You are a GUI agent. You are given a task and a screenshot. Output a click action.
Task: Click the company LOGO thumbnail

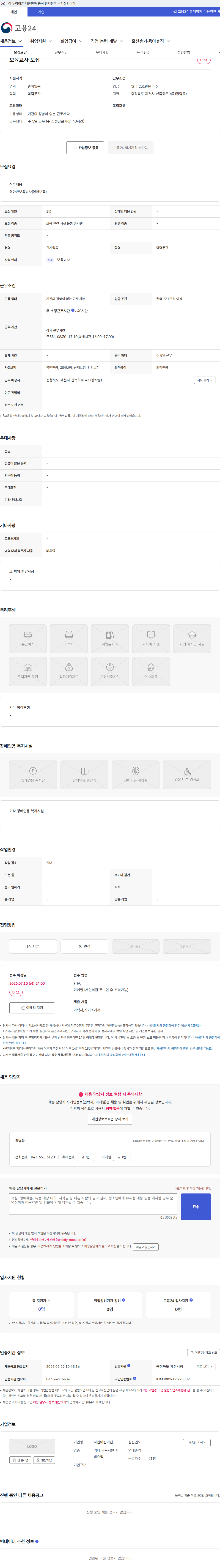click(32, 1446)
